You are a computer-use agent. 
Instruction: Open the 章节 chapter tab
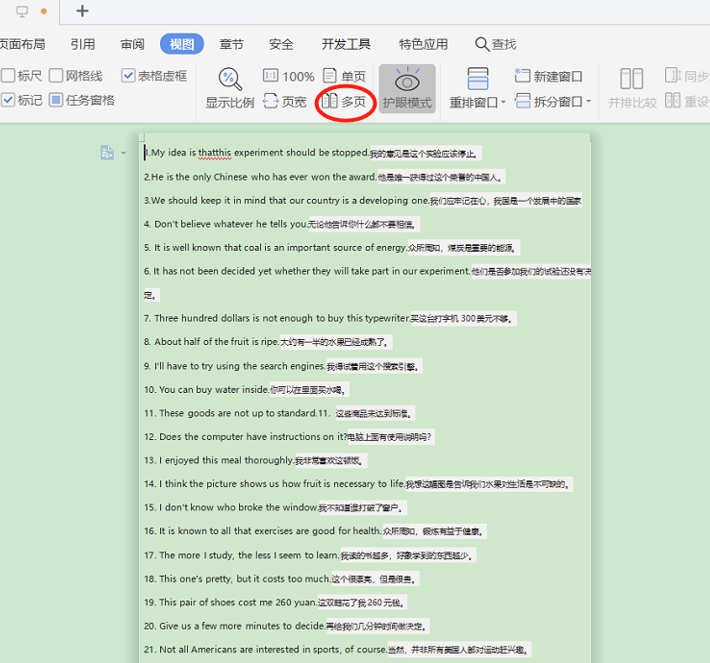(x=231, y=44)
